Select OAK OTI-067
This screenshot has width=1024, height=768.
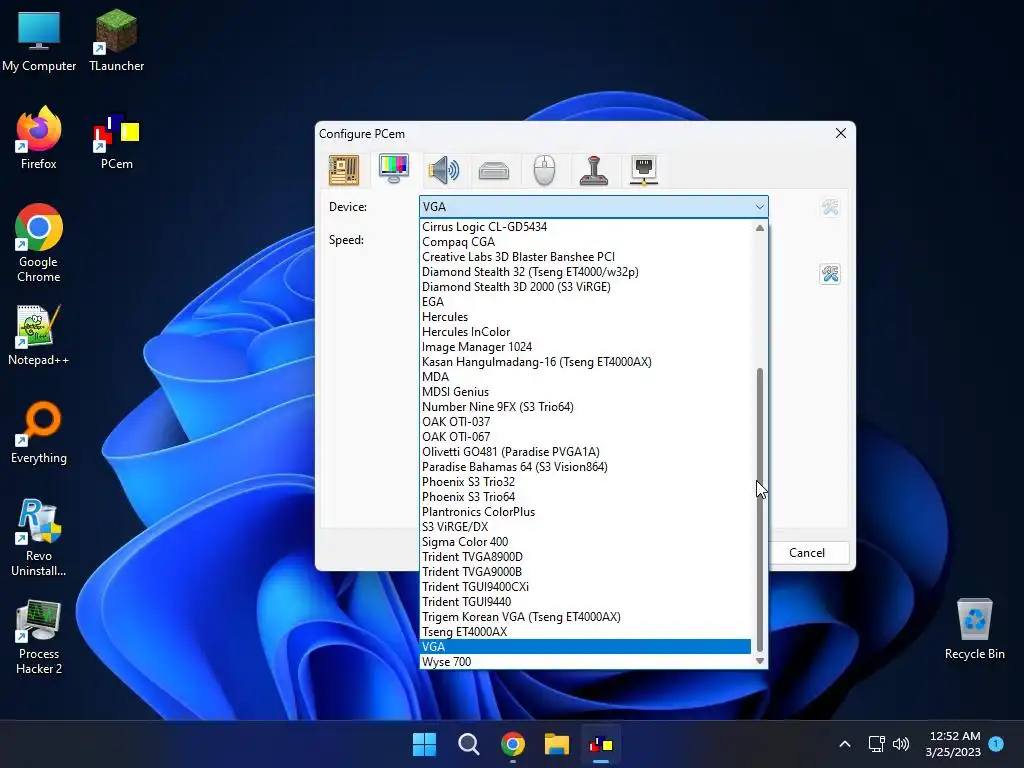pos(585,437)
